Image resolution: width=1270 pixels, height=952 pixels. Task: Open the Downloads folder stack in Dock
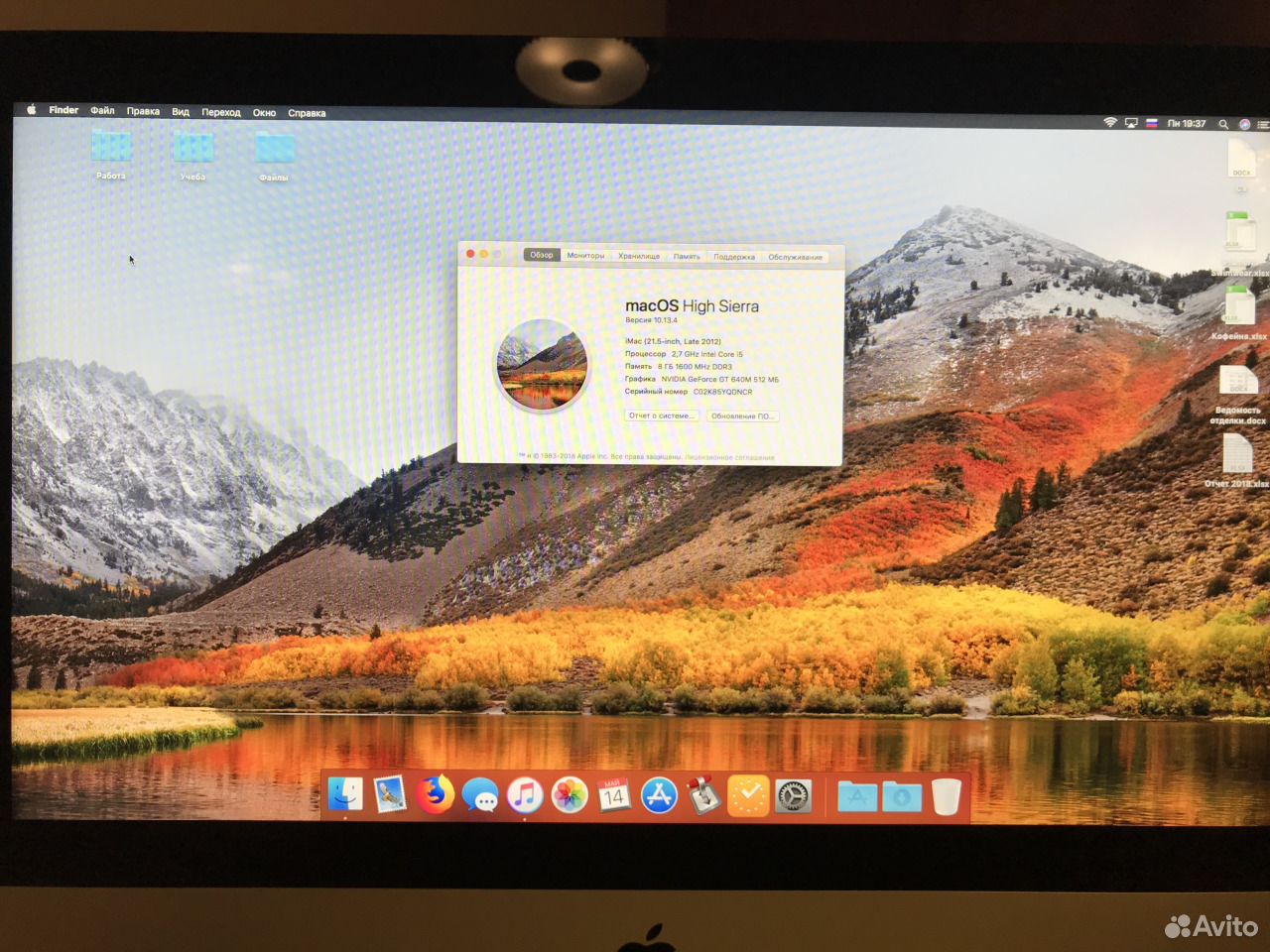point(901,795)
